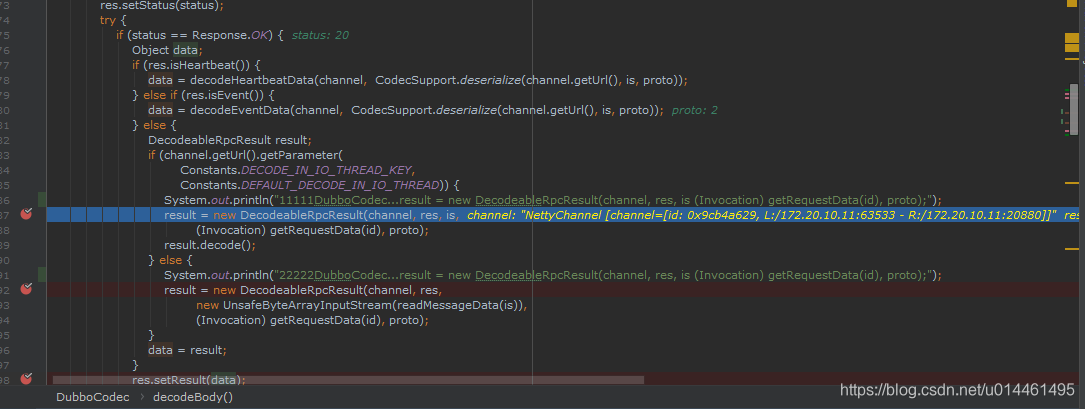Place cursor on the try keyword
The image size is (1085, 409).
point(109,20)
